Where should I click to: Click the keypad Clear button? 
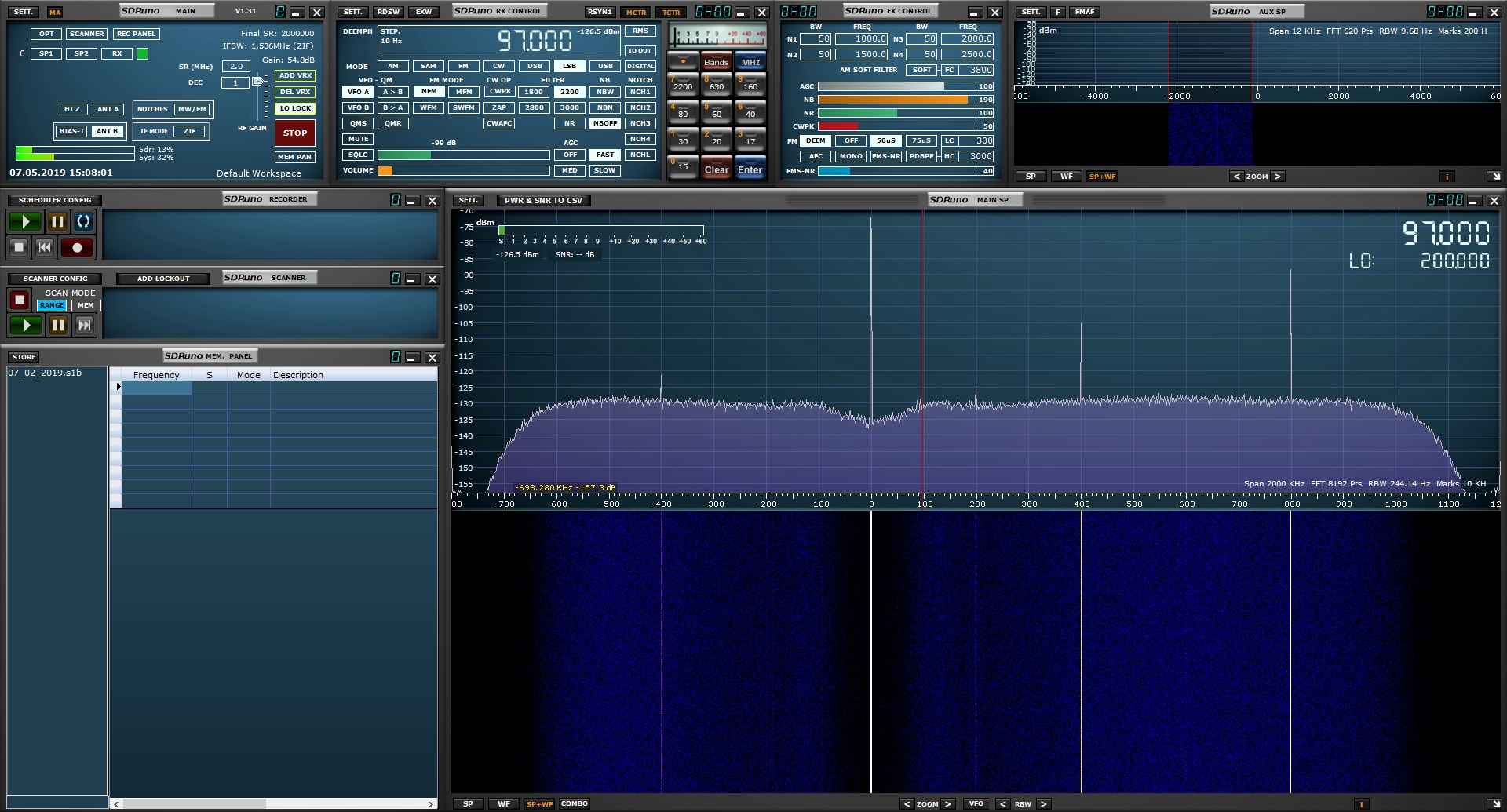coord(717,169)
